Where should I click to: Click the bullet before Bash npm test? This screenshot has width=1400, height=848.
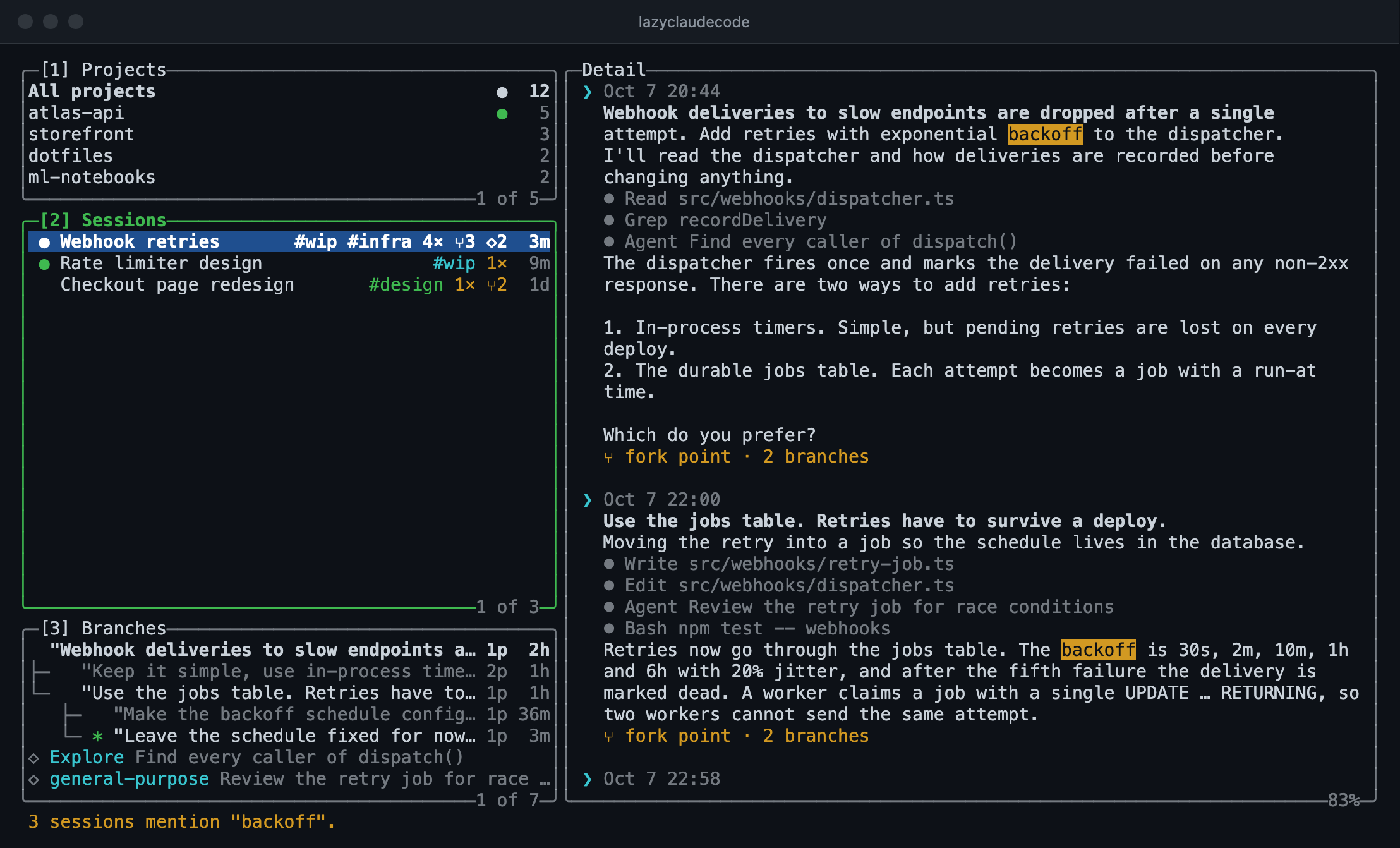(x=609, y=628)
